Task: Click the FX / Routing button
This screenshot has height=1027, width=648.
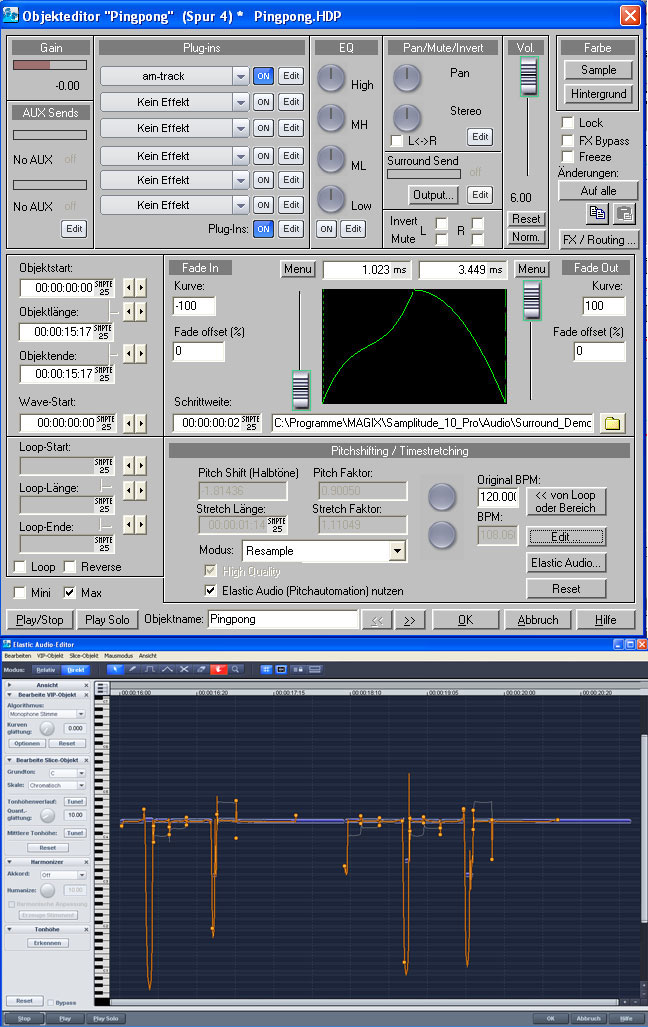Action: 597,240
